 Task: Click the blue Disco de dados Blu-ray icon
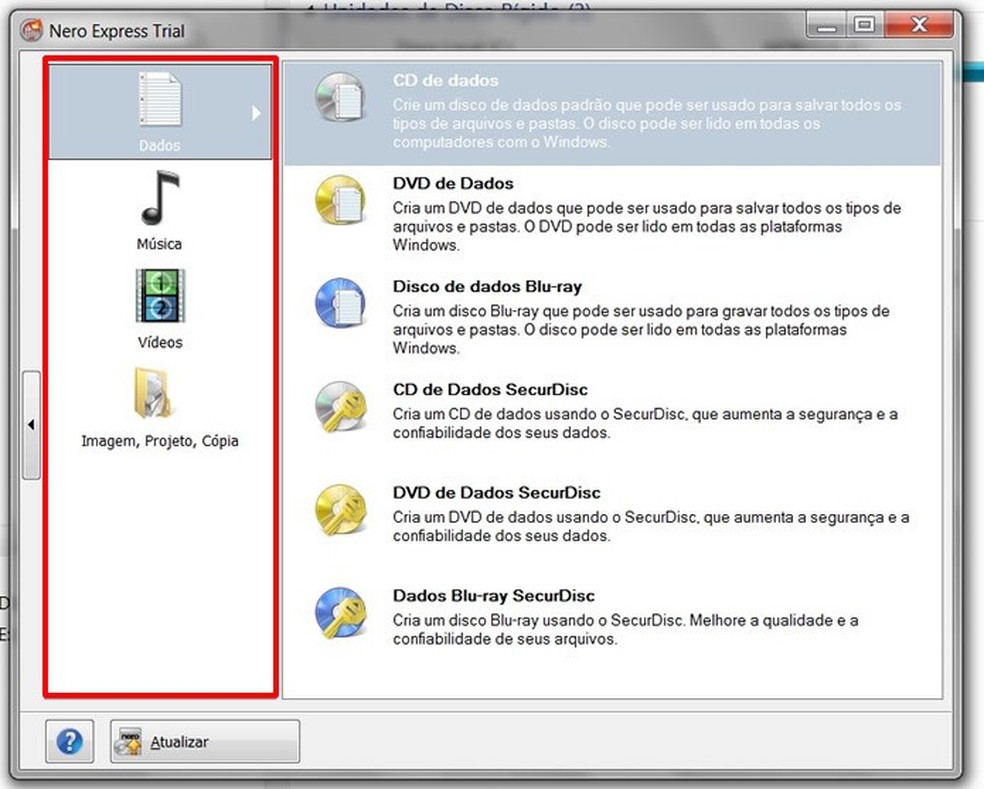(340, 303)
